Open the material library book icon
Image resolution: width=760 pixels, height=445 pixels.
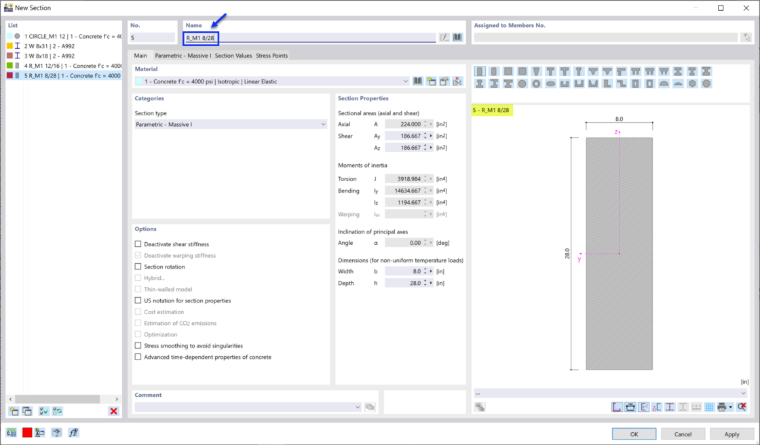point(418,81)
